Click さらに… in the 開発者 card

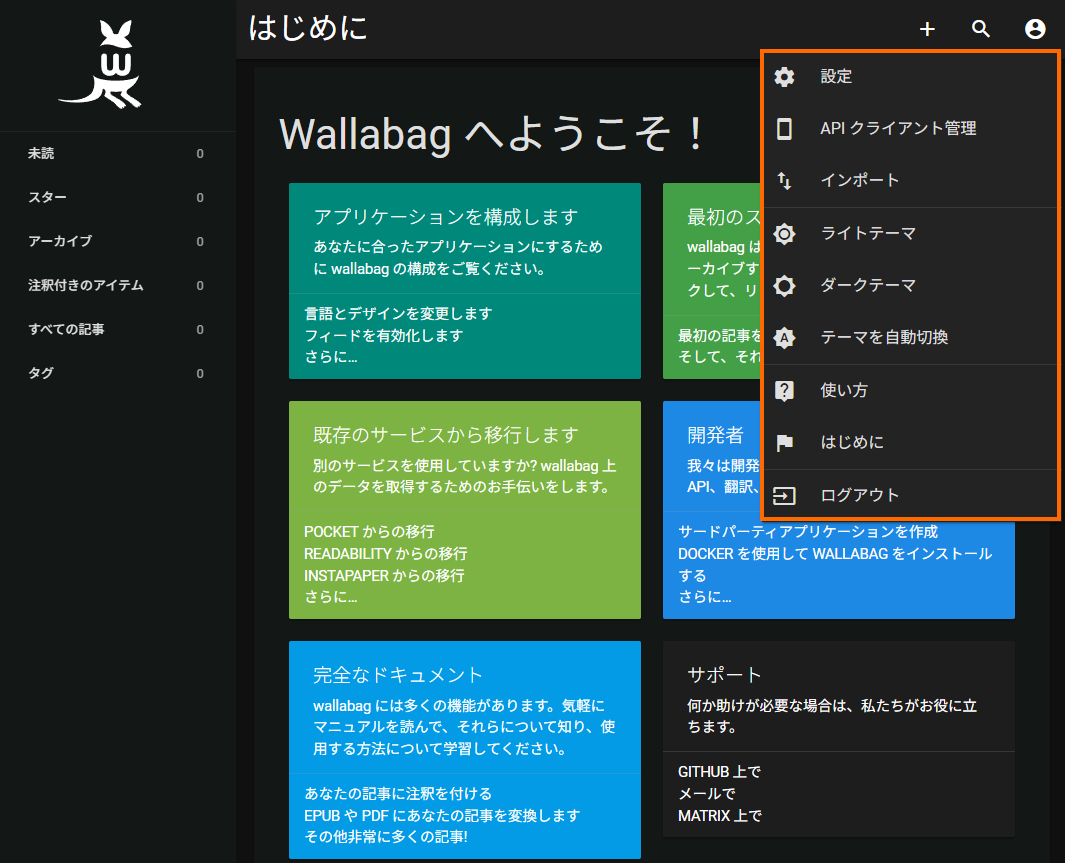(x=704, y=597)
